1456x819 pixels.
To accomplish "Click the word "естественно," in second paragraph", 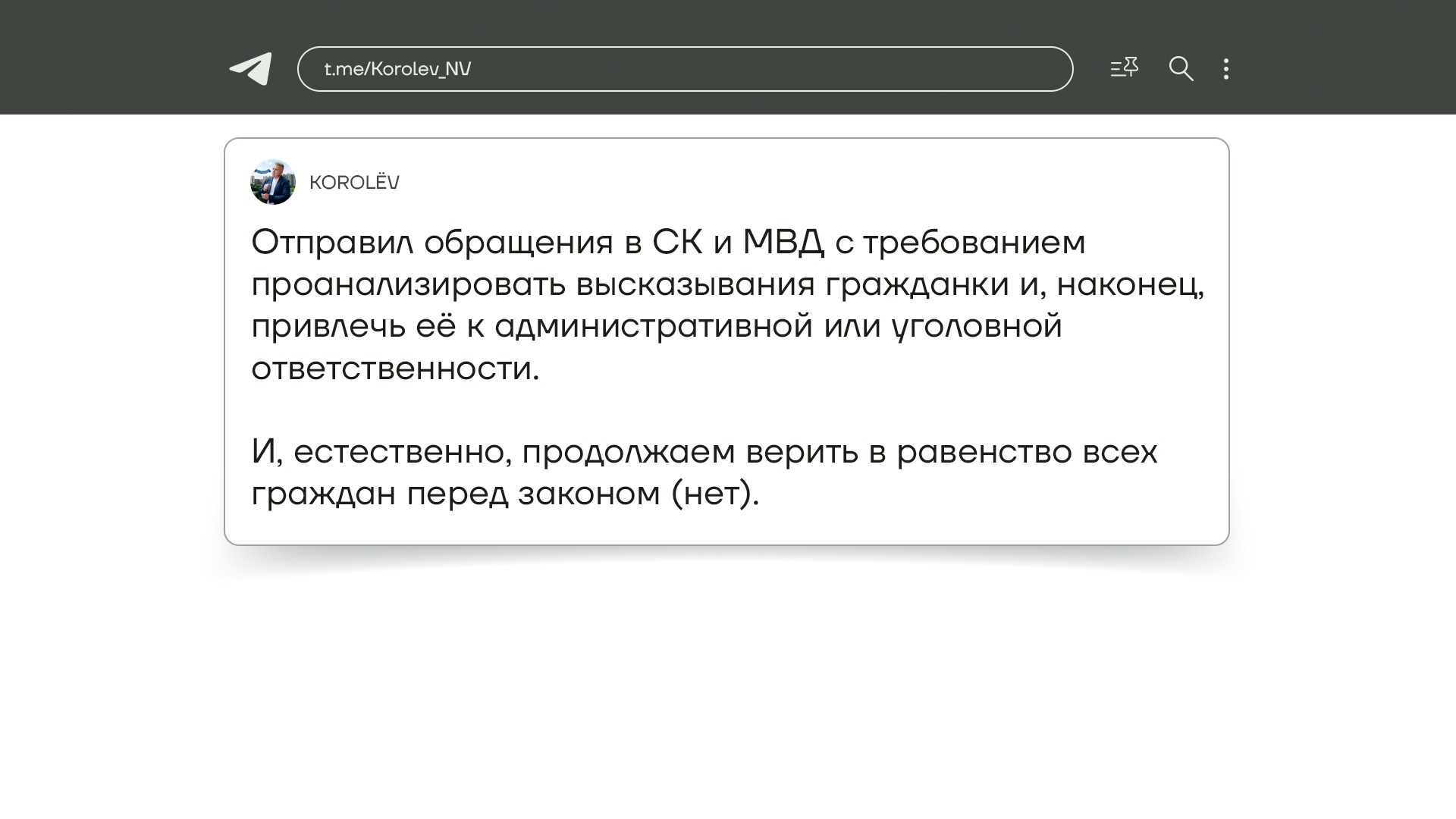I will tap(403, 453).
